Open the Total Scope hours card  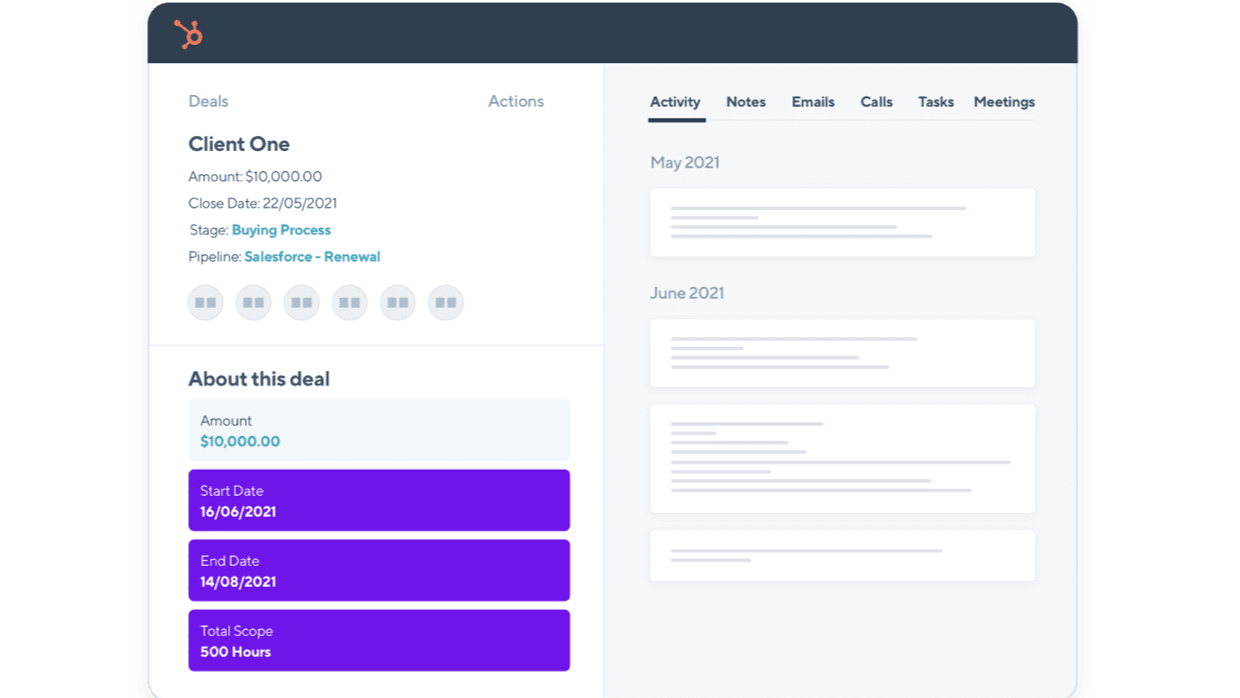(379, 639)
